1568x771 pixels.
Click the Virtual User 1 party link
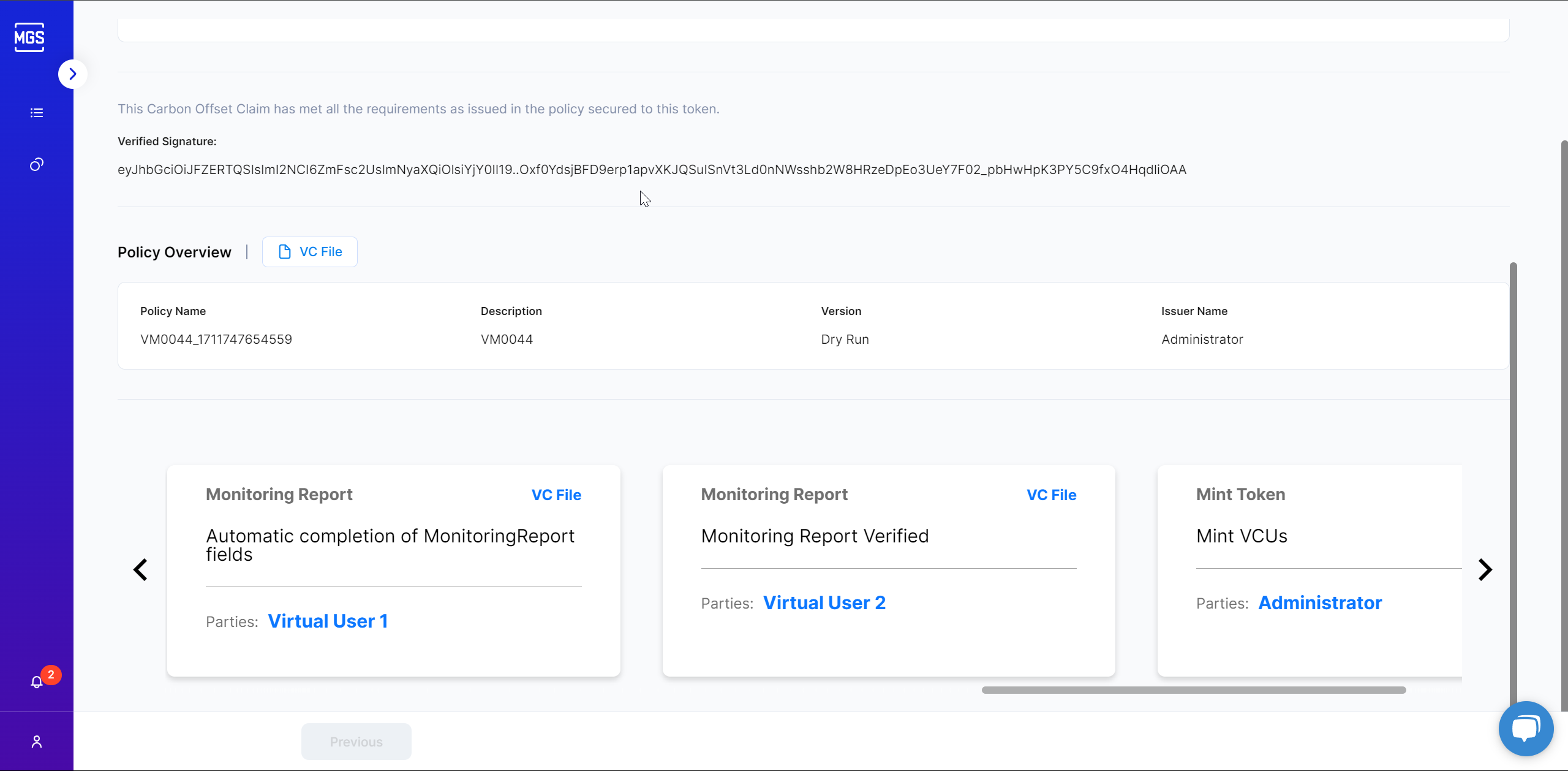tap(328, 621)
